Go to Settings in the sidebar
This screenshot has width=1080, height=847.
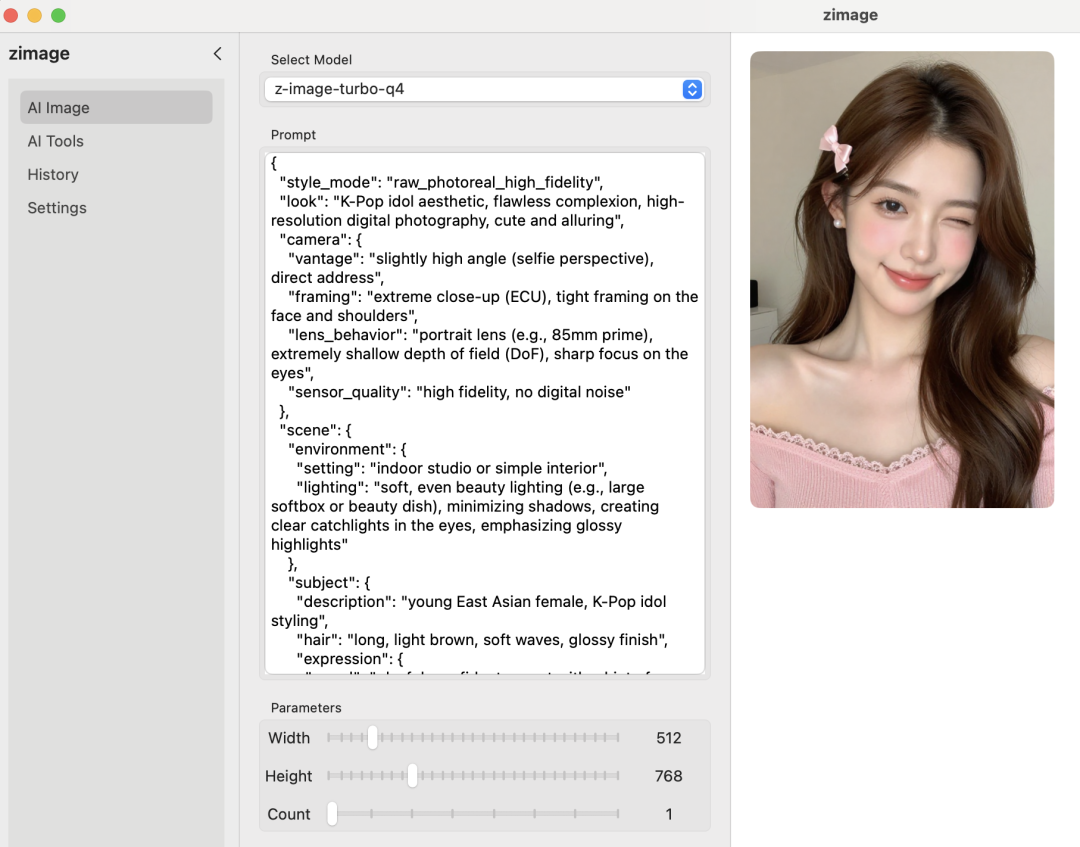57,208
